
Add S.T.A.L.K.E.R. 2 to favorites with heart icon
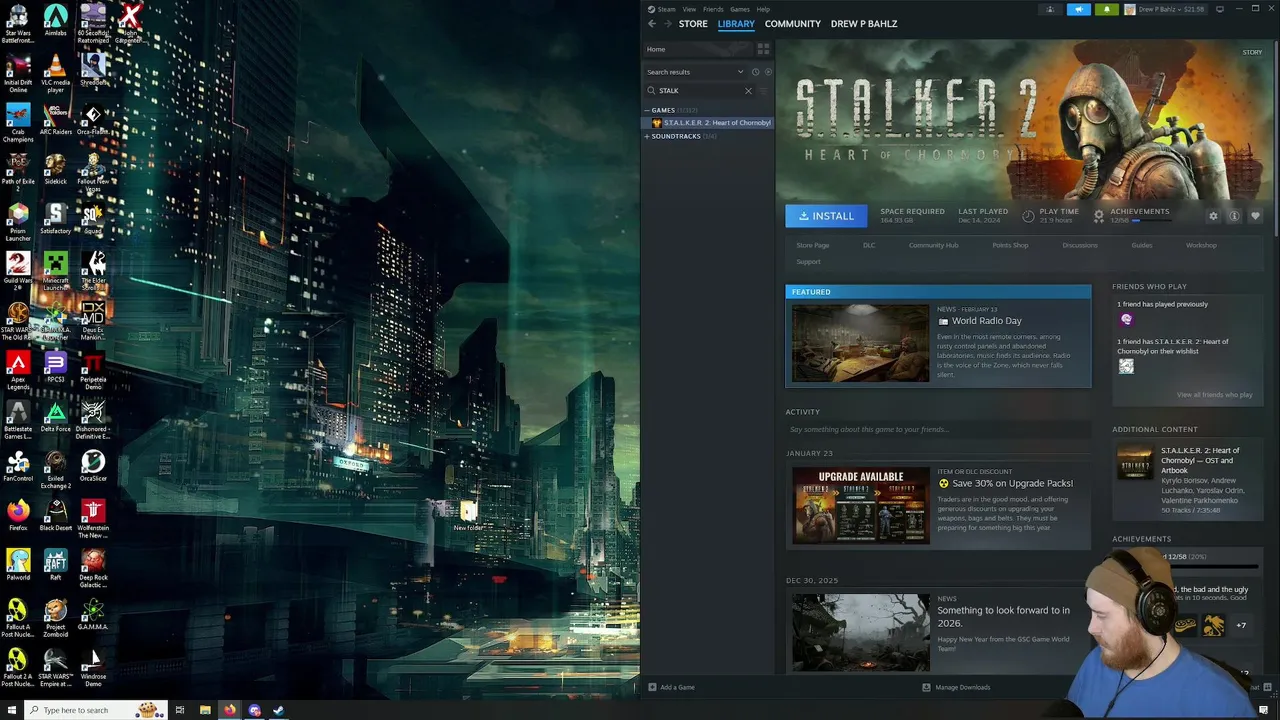click(1255, 216)
